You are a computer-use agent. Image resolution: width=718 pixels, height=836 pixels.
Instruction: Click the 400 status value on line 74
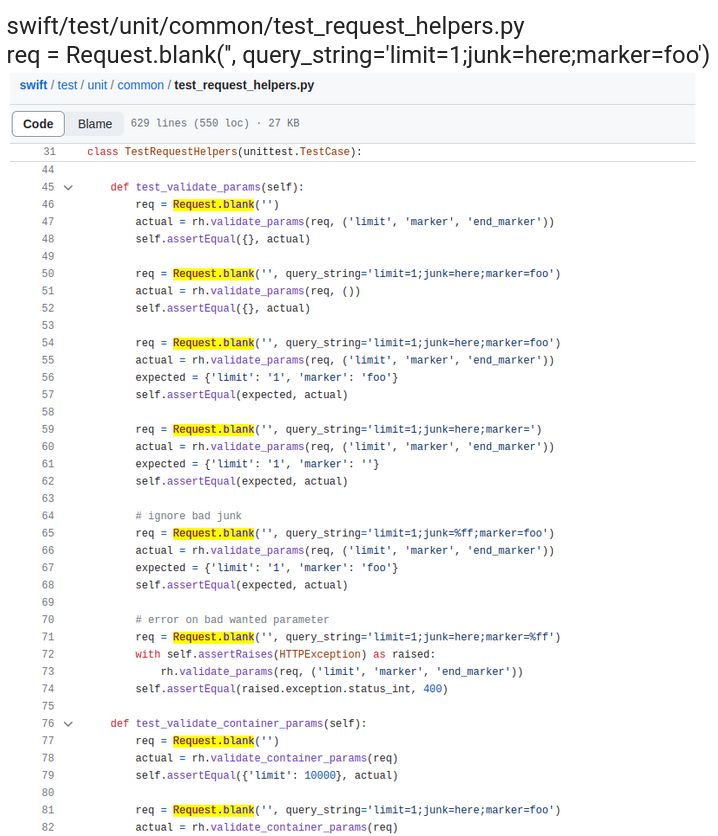(433, 689)
